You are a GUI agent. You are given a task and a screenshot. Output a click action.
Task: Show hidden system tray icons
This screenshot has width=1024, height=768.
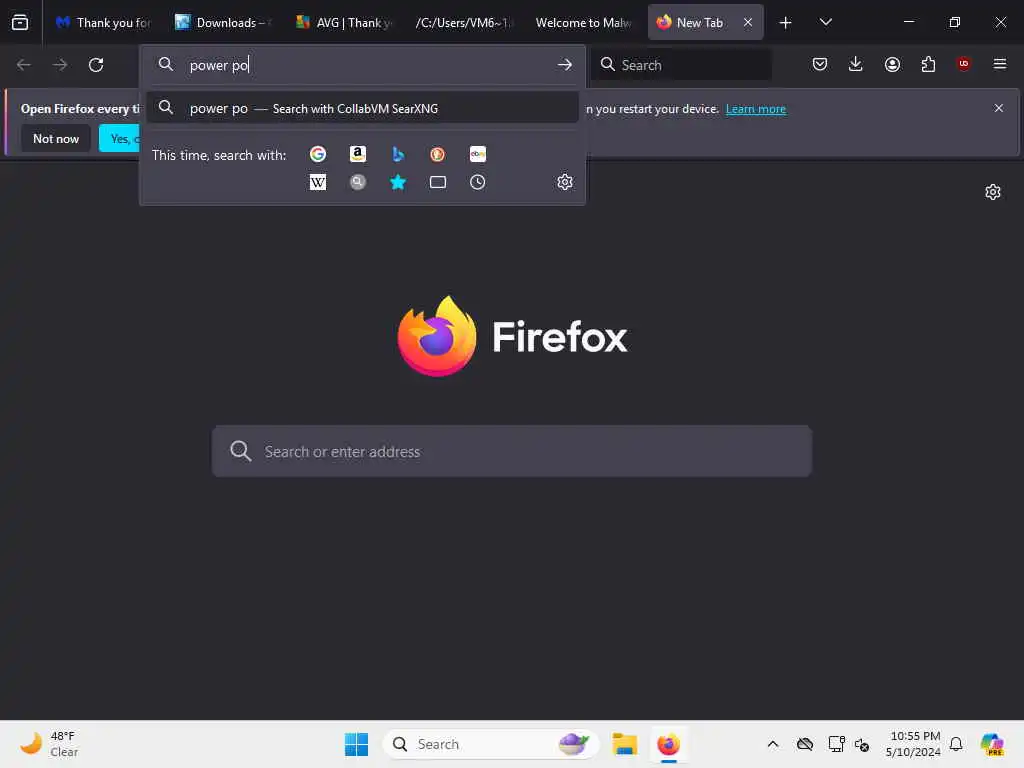coord(773,744)
